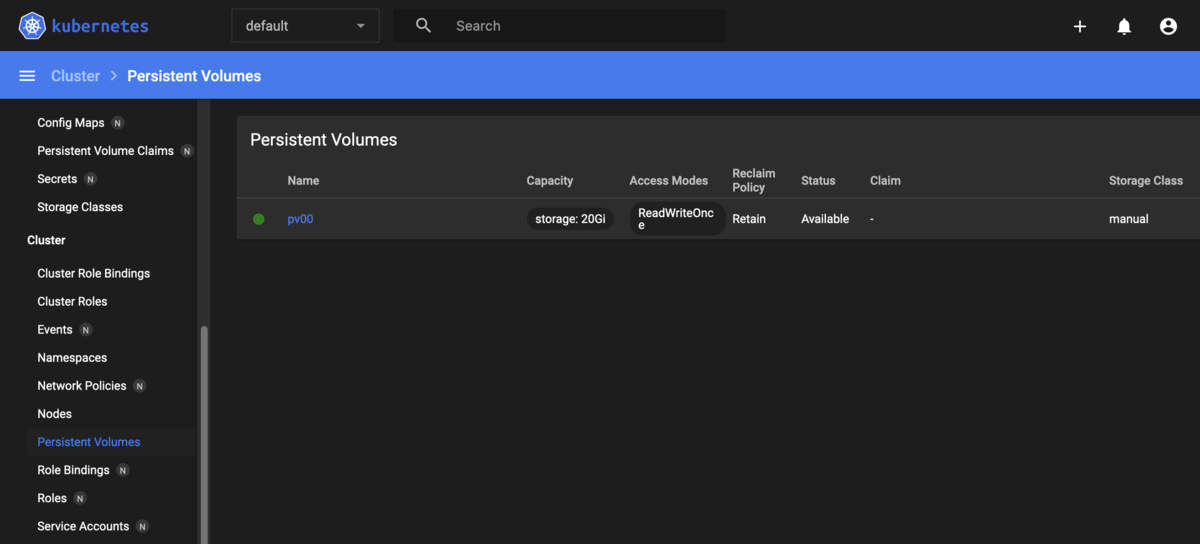This screenshot has width=1200, height=544.
Task: Open Storage Classes in sidebar
Action: 80,207
